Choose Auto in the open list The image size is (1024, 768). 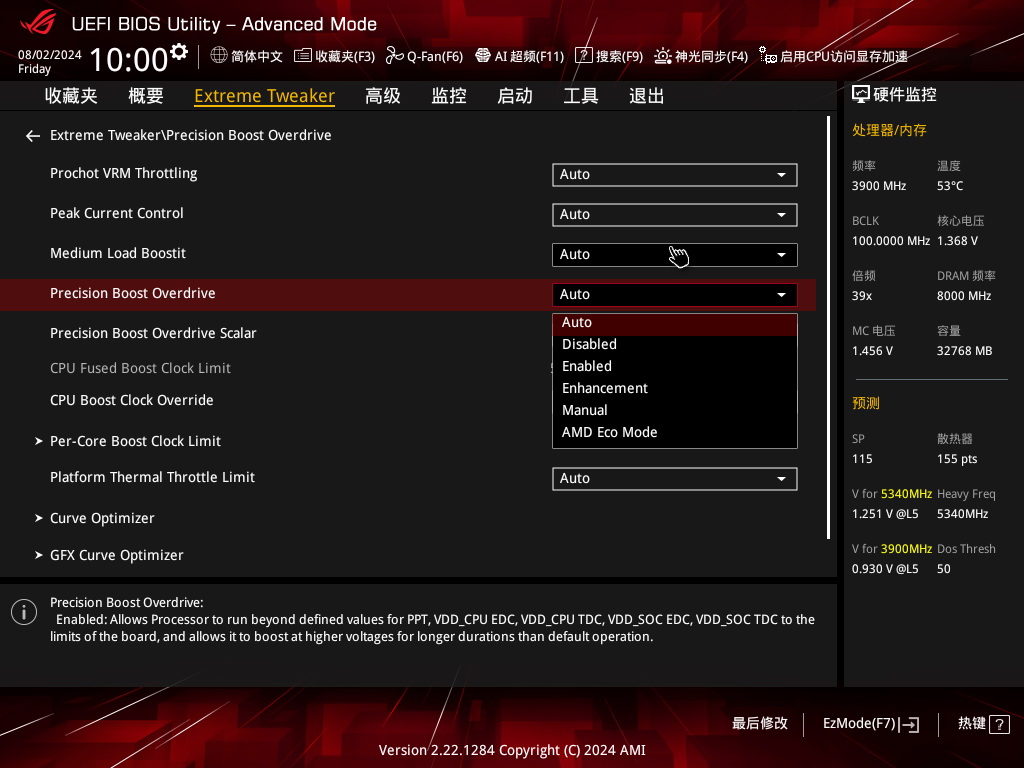pos(675,323)
